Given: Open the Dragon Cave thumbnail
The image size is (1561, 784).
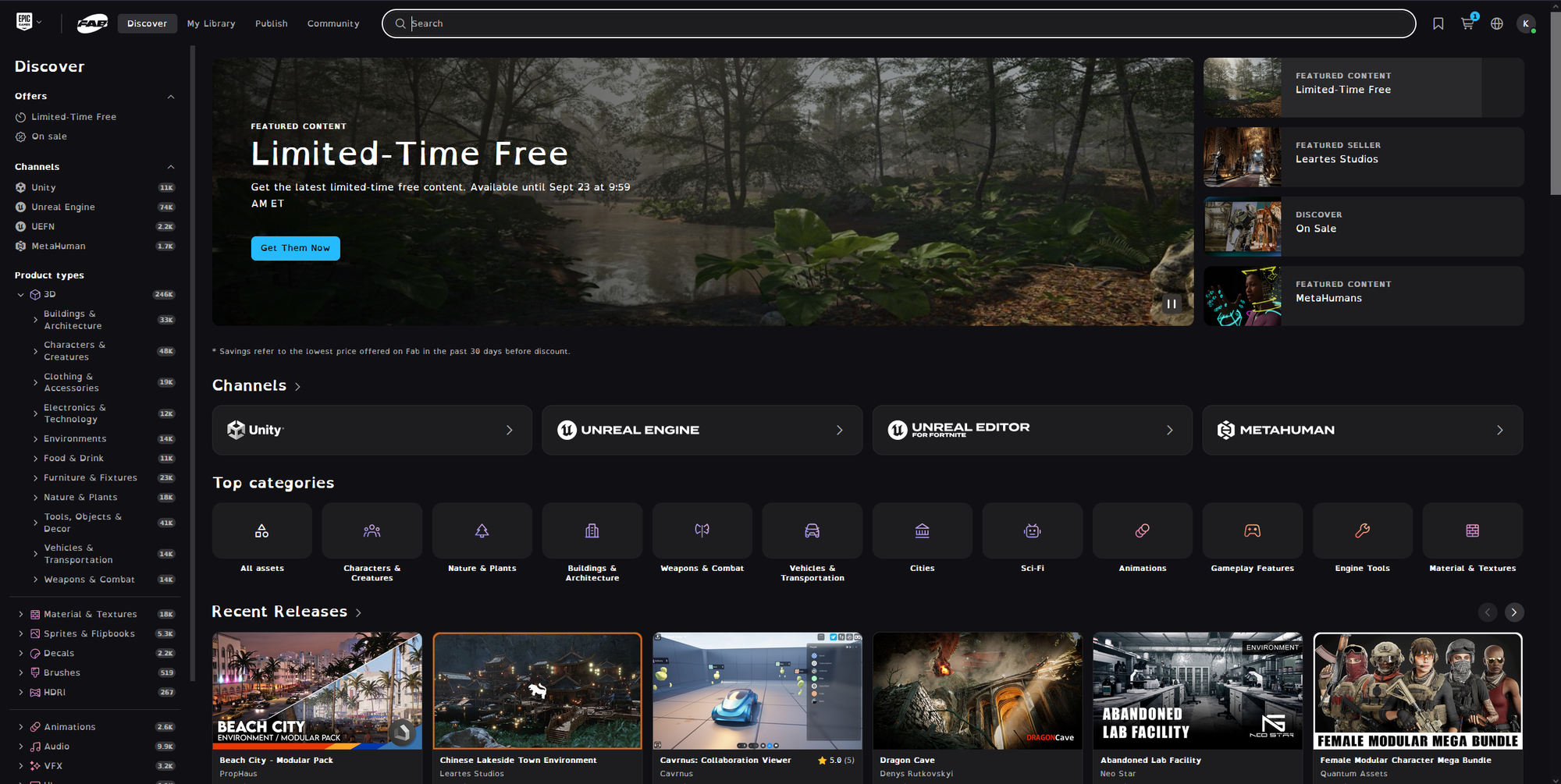Looking at the screenshot, I should (978, 691).
